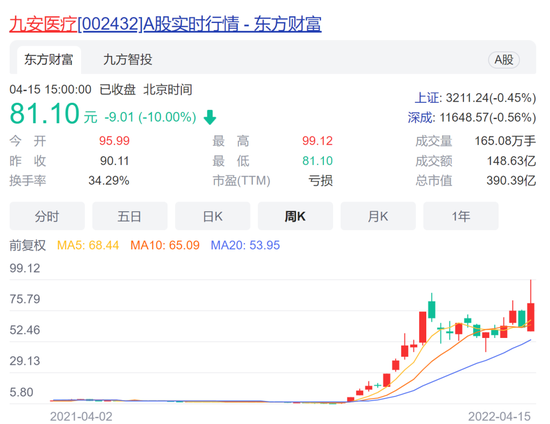Click the chart start date 2021-04-02

(81, 417)
